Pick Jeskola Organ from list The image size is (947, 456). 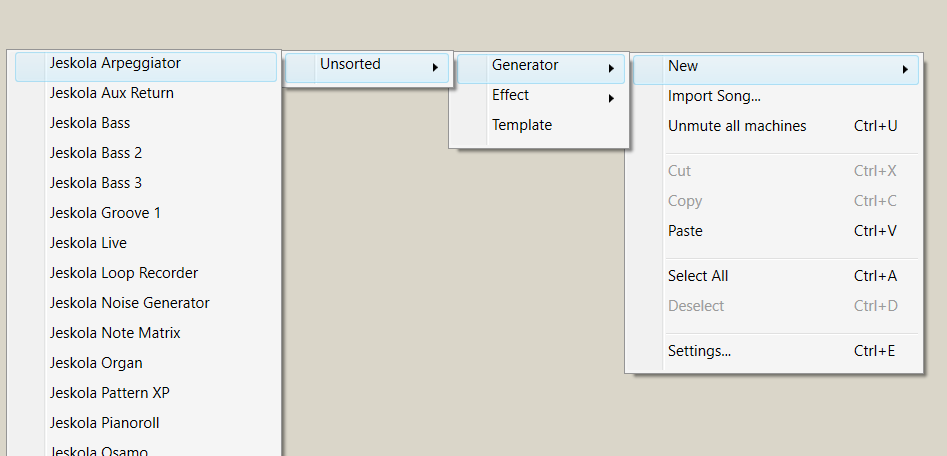[96, 363]
